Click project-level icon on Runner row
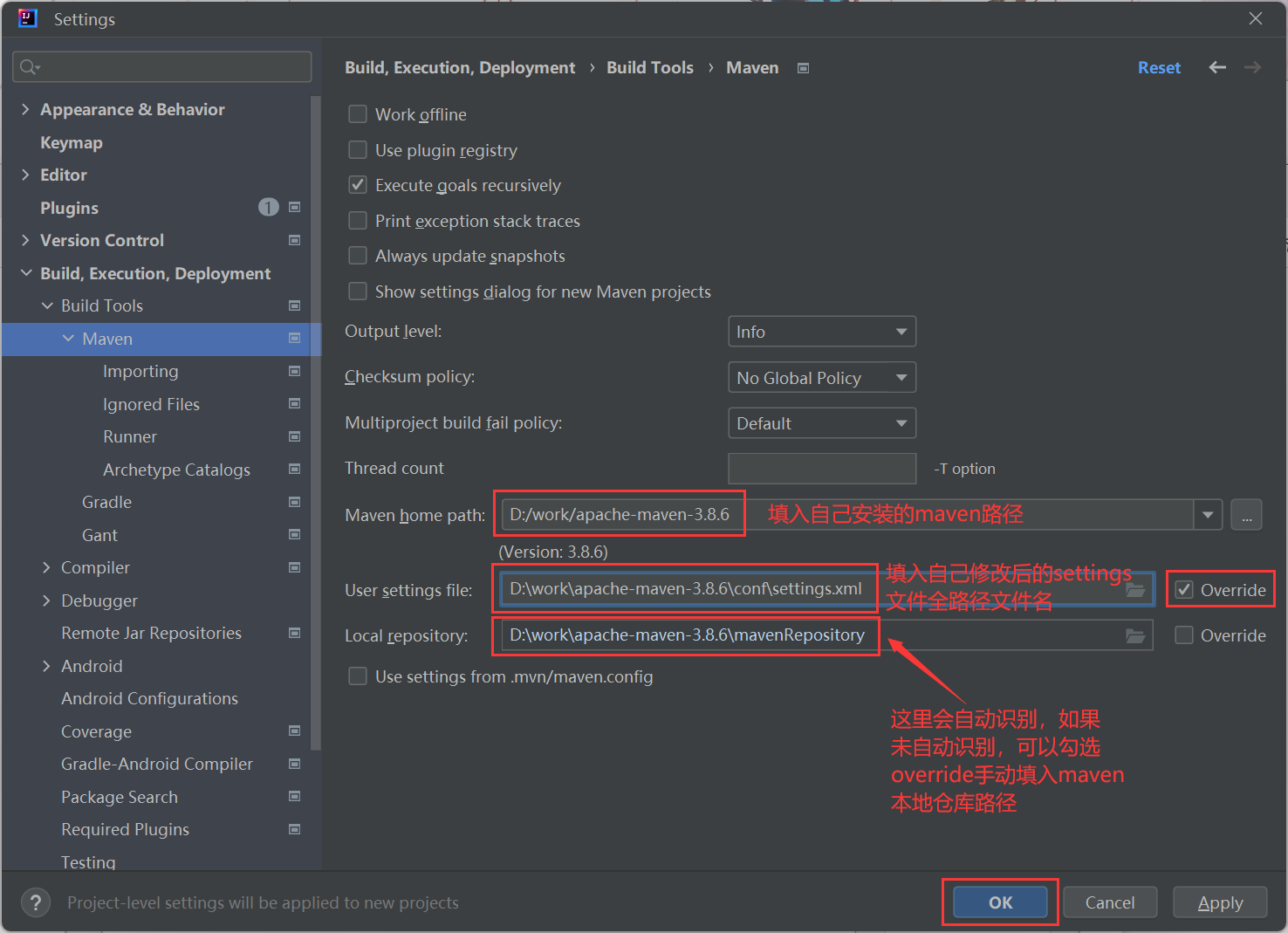Viewport: 1288px width, 933px height. click(x=294, y=436)
